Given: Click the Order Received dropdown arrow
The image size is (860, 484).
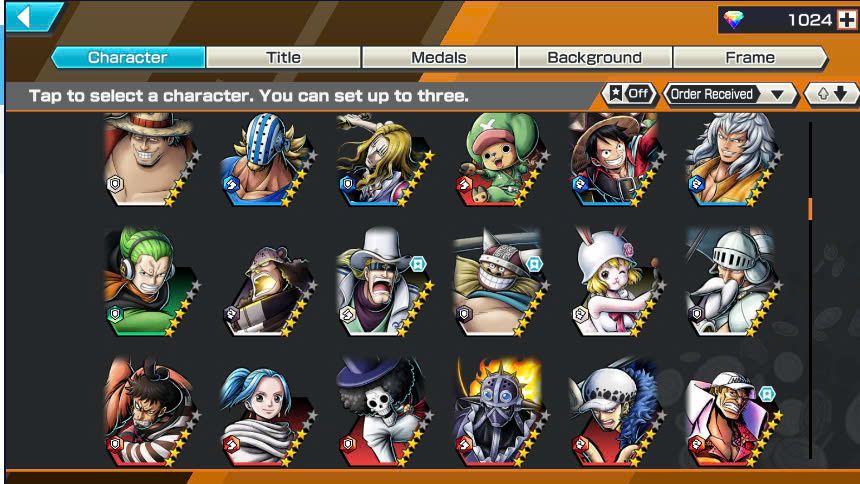Looking at the screenshot, I should click(x=777, y=94).
